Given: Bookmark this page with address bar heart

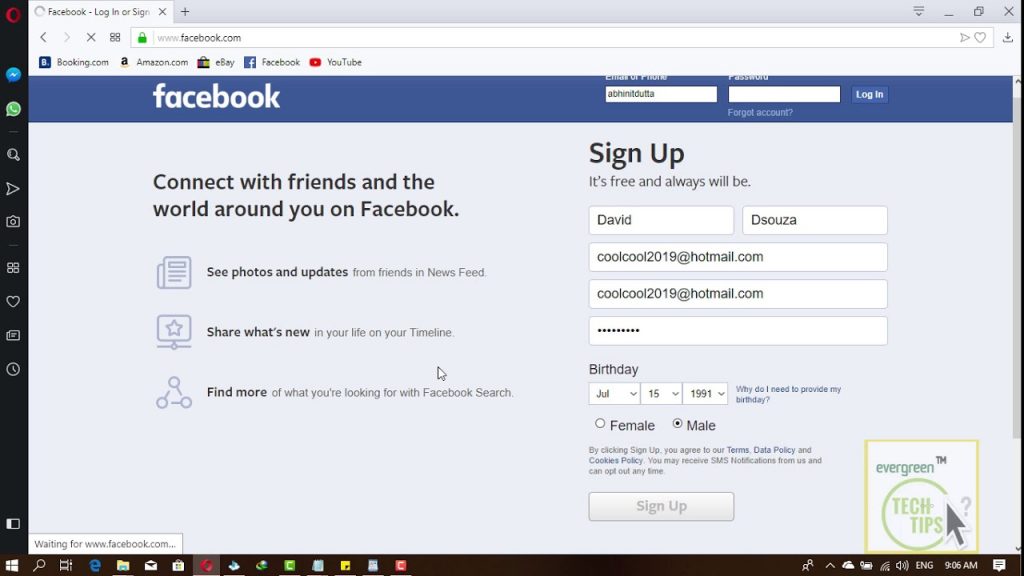Looking at the screenshot, I should (980, 38).
